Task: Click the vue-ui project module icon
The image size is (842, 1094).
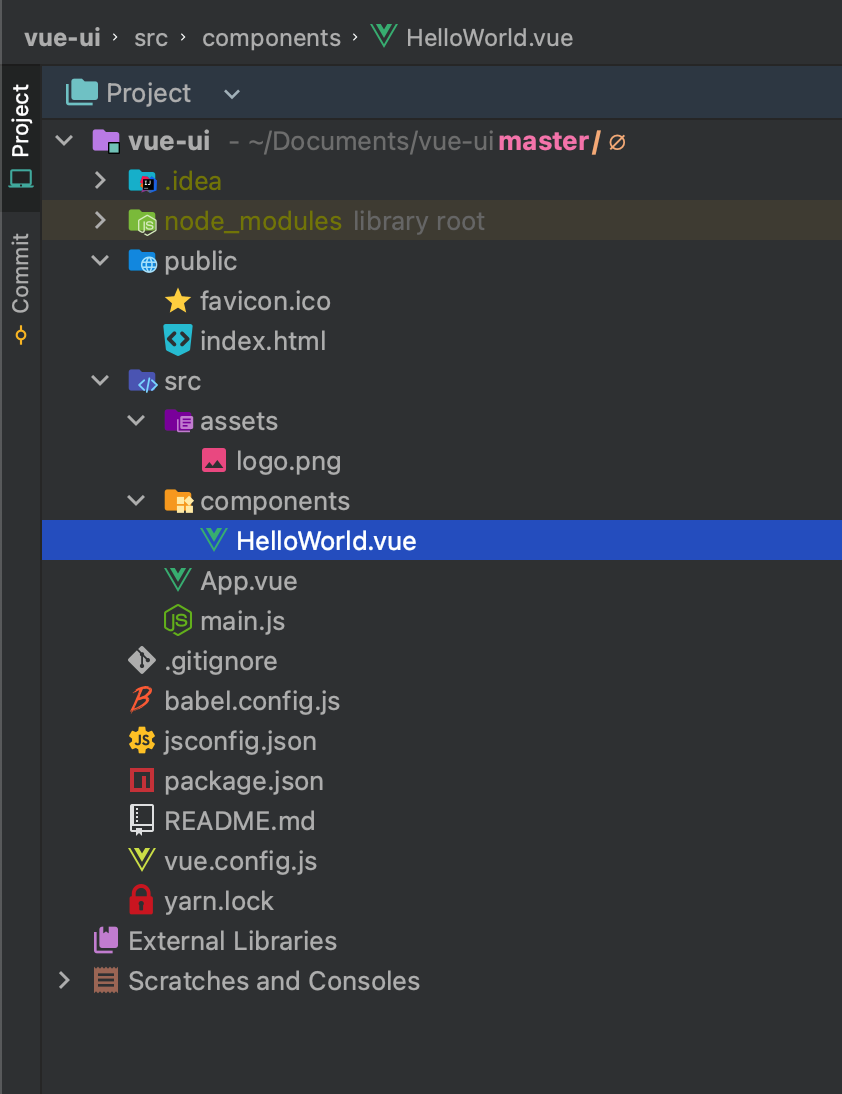Action: click(x=106, y=141)
